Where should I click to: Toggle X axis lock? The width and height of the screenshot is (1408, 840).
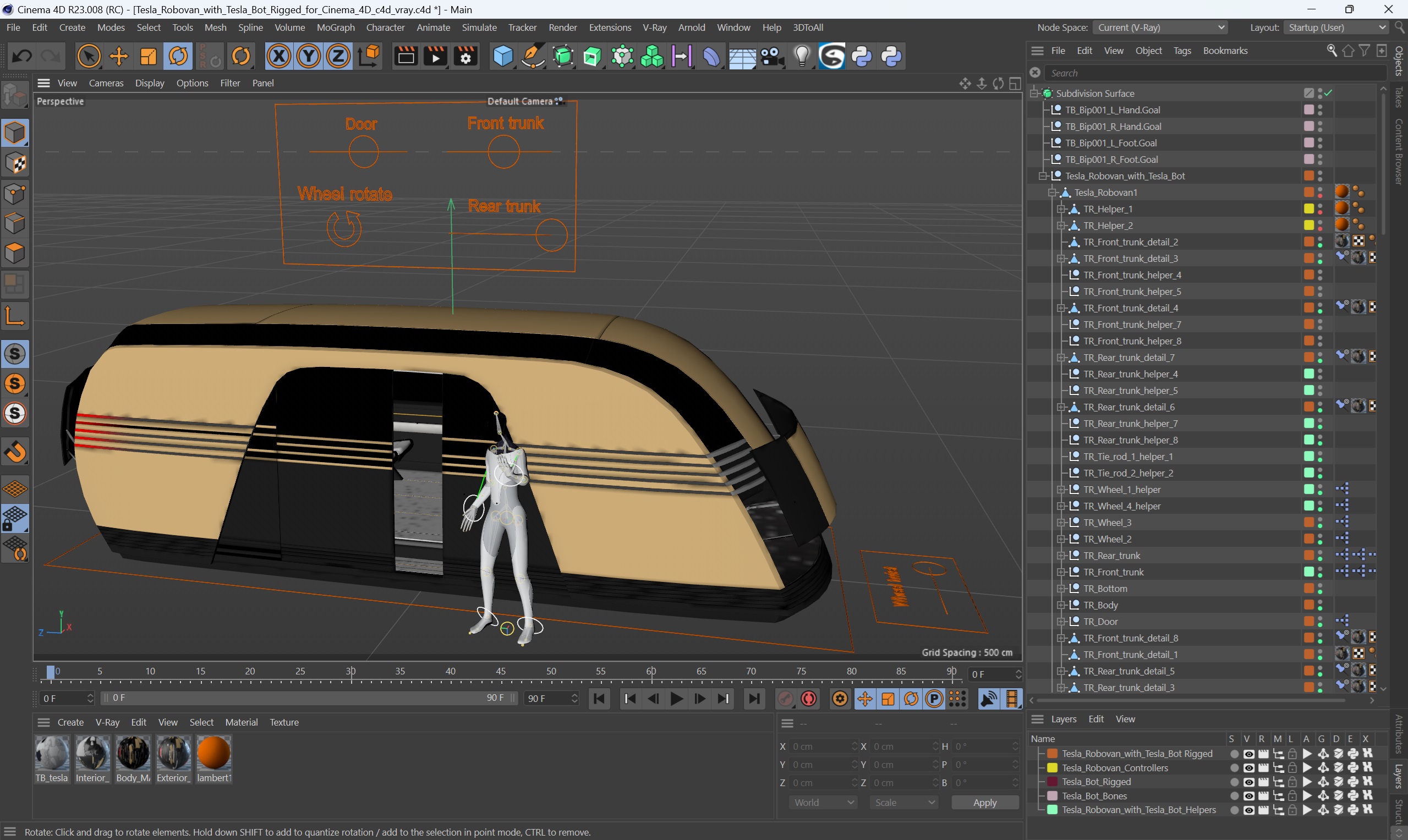(x=279, y=56)
